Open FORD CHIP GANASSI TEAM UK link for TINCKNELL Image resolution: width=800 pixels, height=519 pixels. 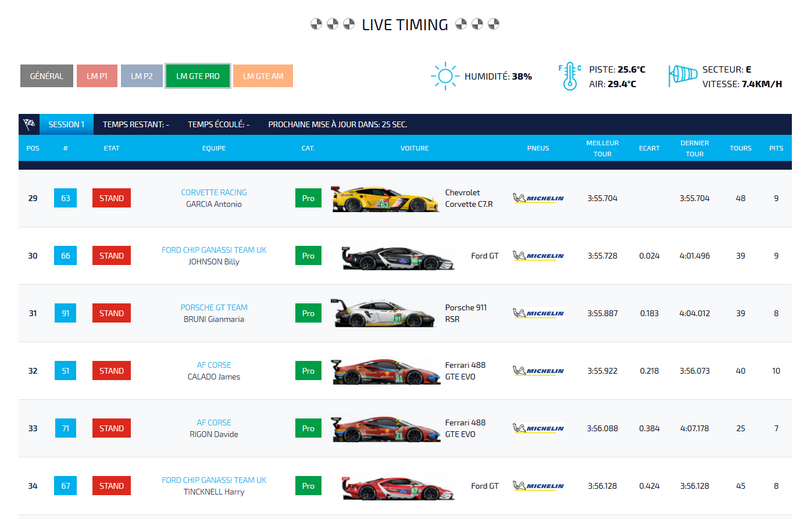tap(214, 480)
